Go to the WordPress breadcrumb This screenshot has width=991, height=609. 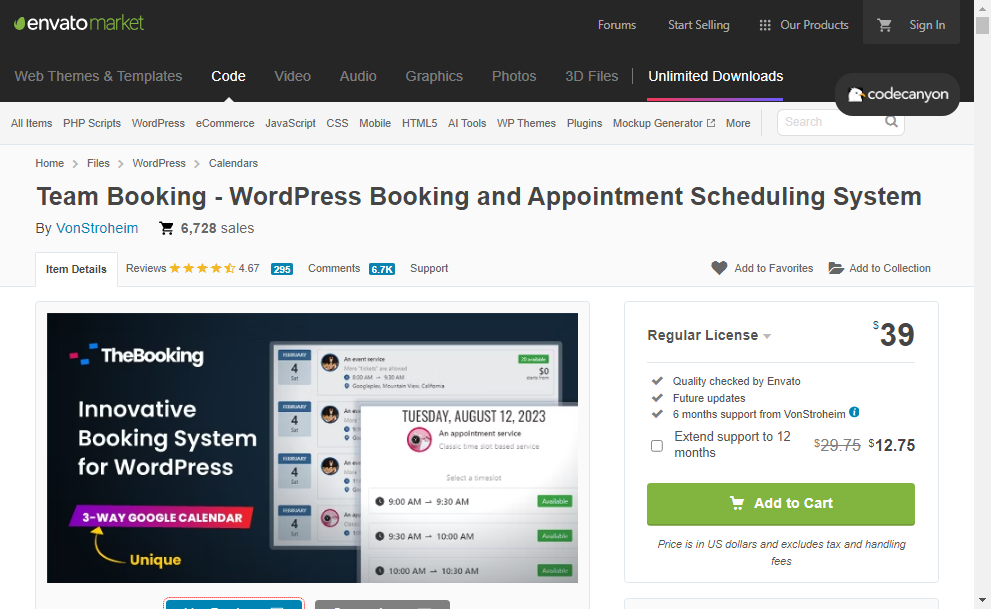tap(159, 163)
